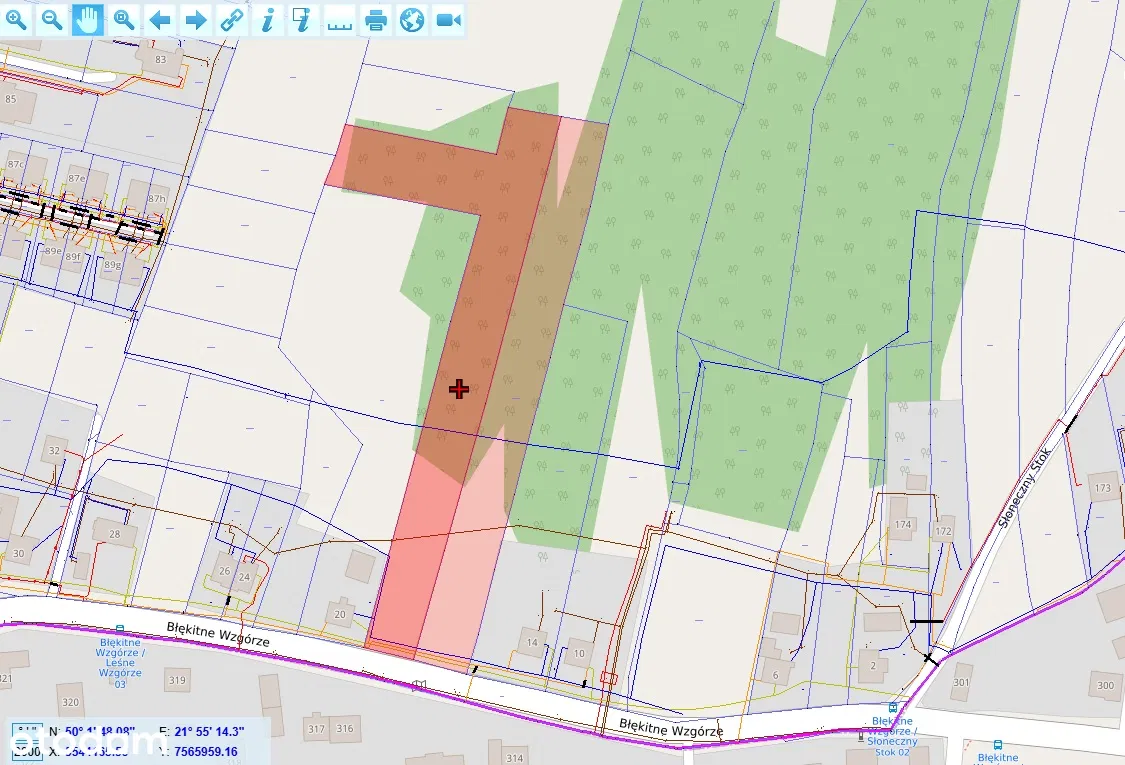Click the zoom out magnifier tool
The height and width of the screenshot is (765, 1125).
pyautogui.click(x=52, y=19)
